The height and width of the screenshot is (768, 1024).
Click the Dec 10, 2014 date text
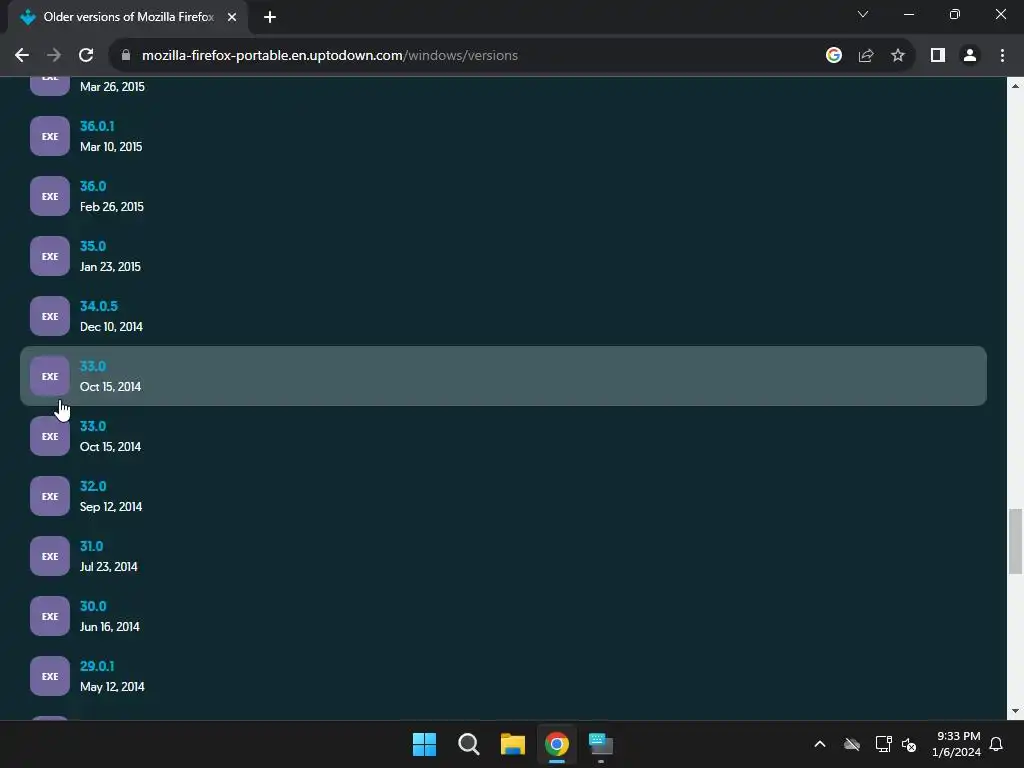111,327
